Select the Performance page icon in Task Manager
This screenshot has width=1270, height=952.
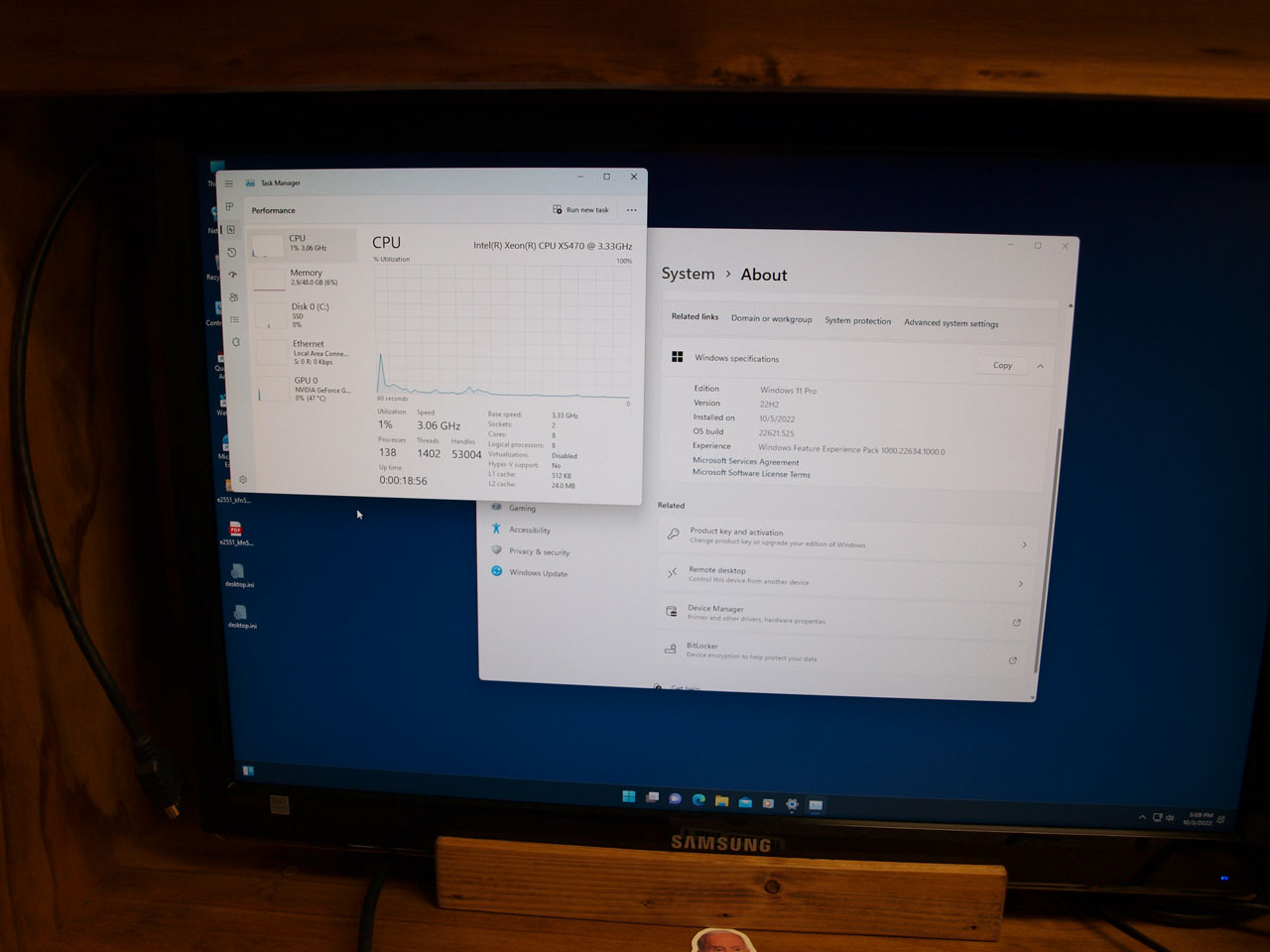point(231,229)
